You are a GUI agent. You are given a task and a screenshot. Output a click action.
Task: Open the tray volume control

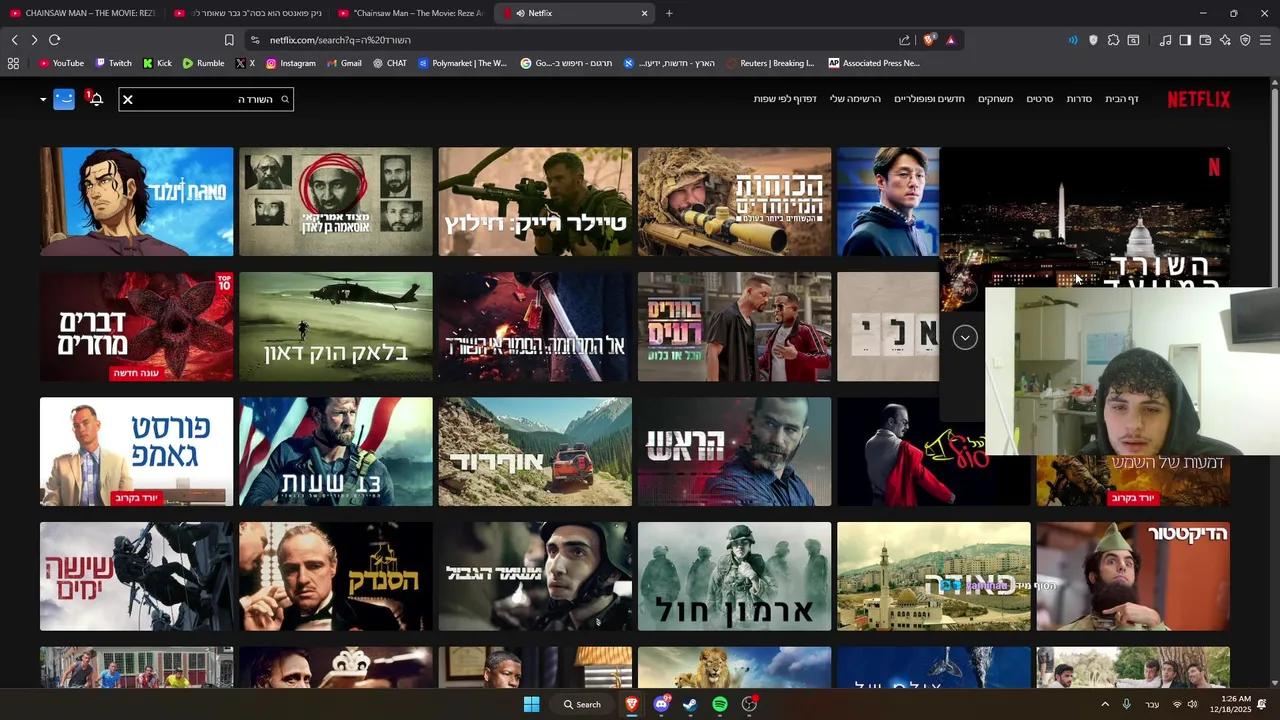(x=1192, y=704)
